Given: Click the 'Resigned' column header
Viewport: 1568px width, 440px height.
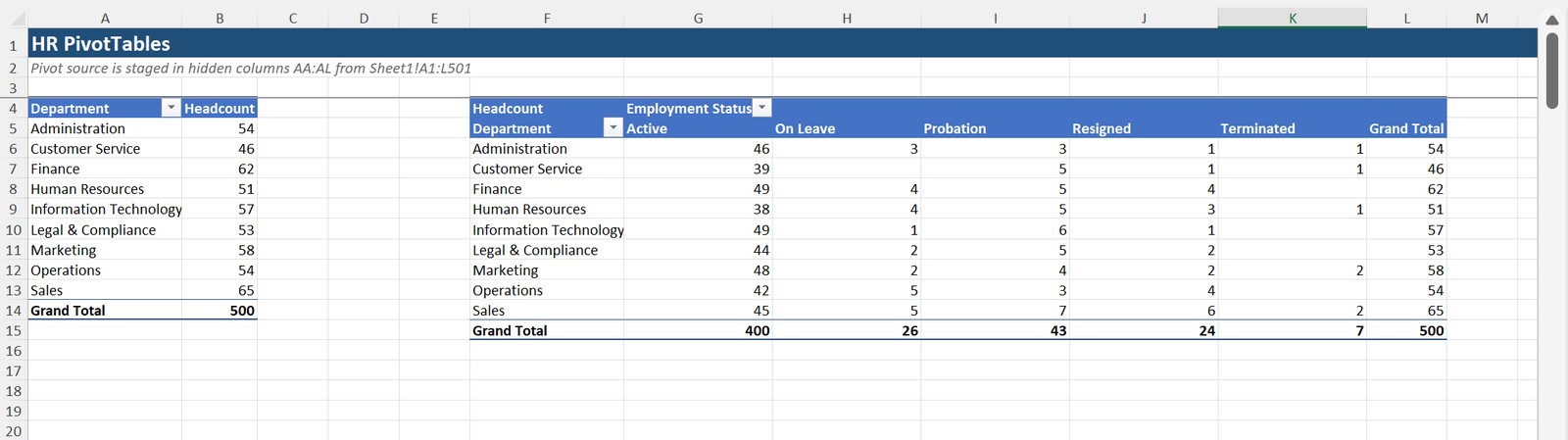Looking at the screenshot, I should pos(1144,128).
